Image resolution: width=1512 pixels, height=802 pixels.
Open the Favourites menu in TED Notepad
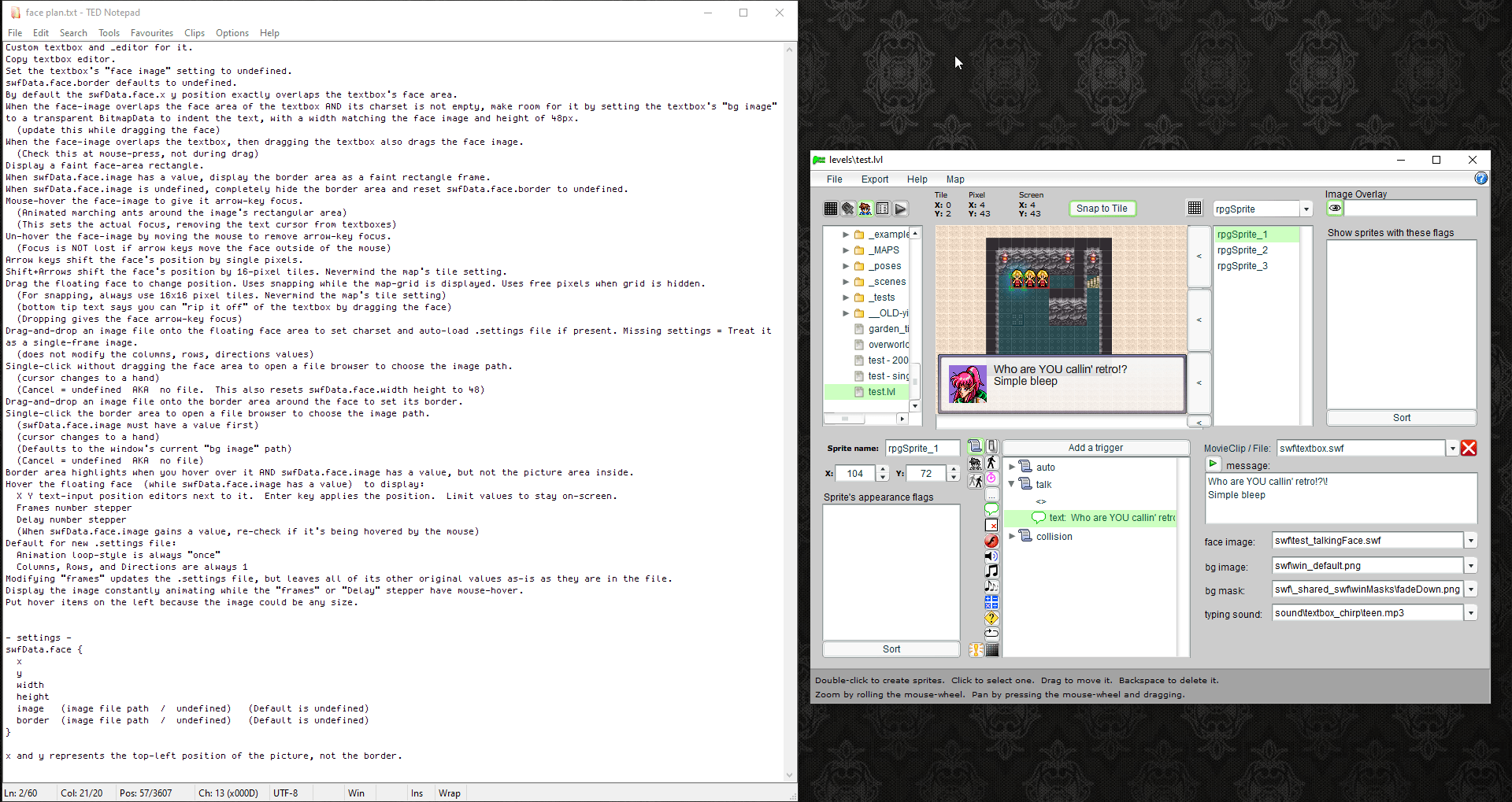coord(151,33)
